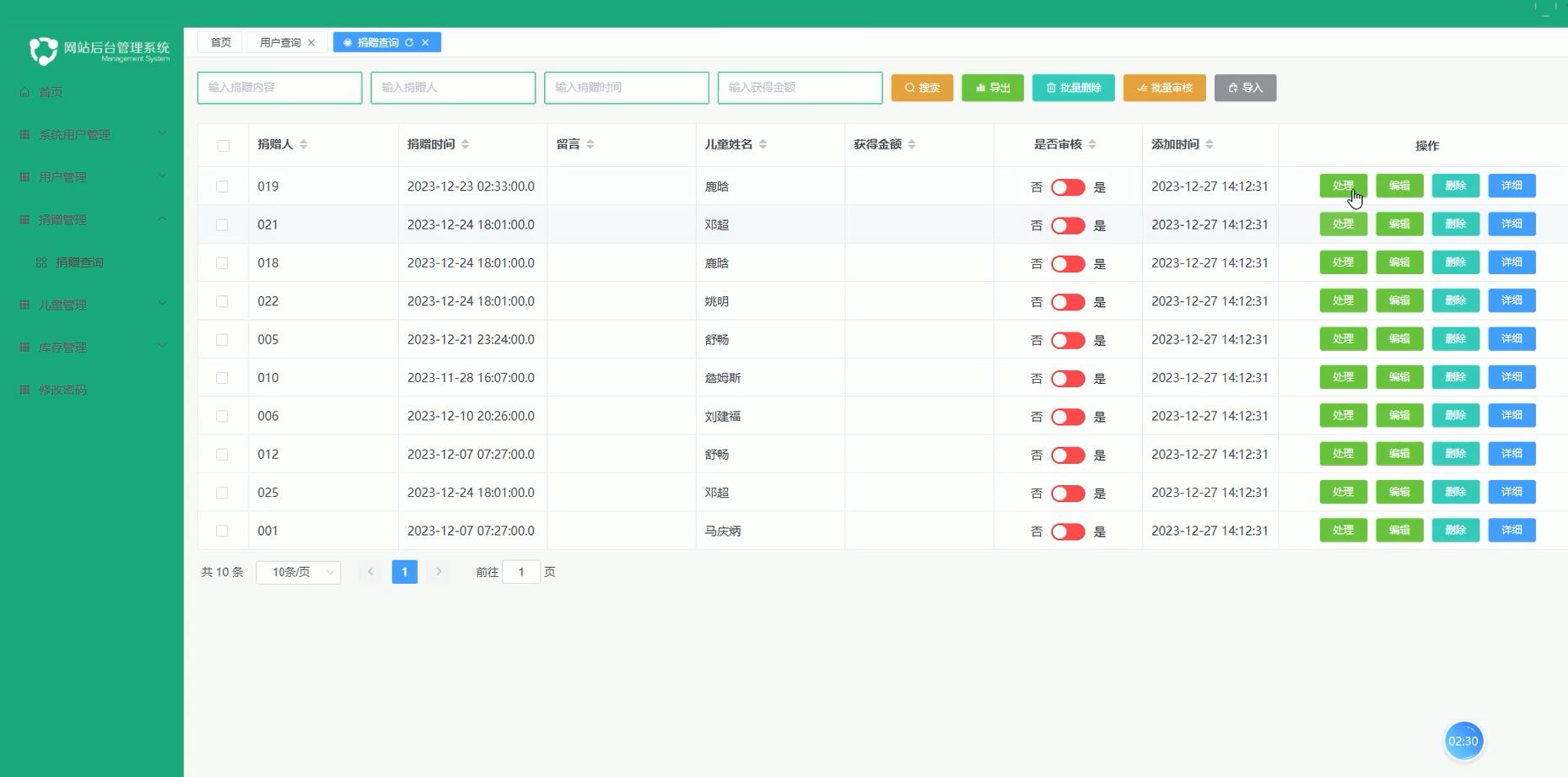The width and height of the screenshot is (1568, 777).
Task: Click the 处理 button for donor 019
Action: (x=1343, y=186)
